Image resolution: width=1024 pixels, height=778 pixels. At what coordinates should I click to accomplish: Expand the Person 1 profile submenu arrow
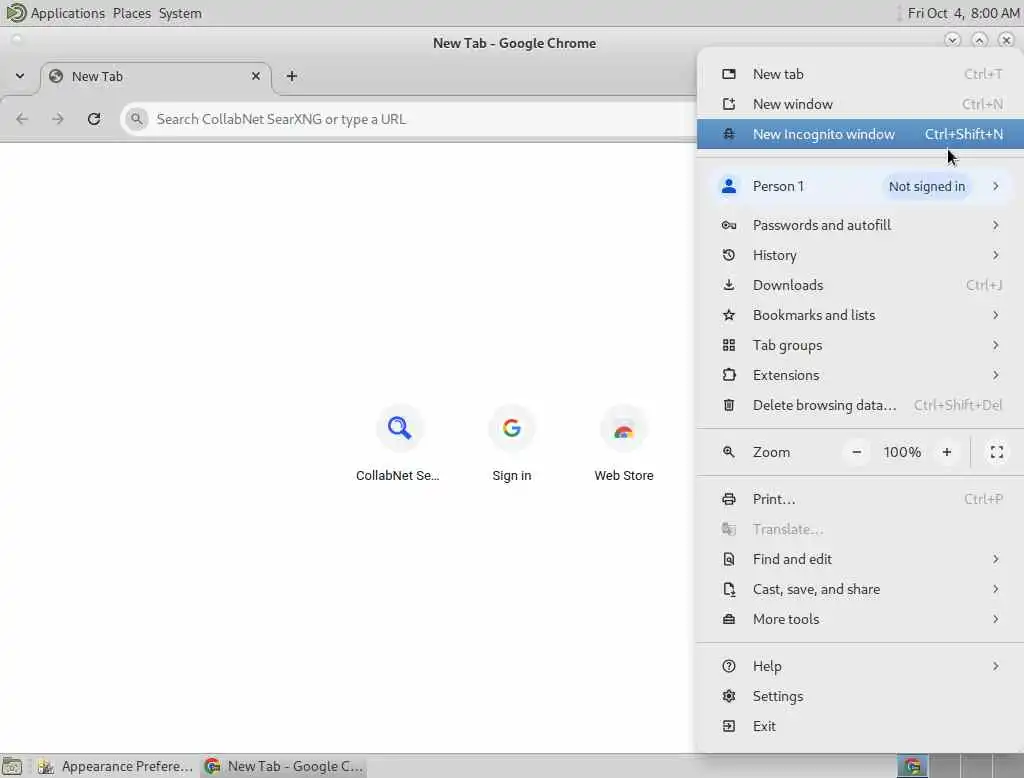click(995, 186)
